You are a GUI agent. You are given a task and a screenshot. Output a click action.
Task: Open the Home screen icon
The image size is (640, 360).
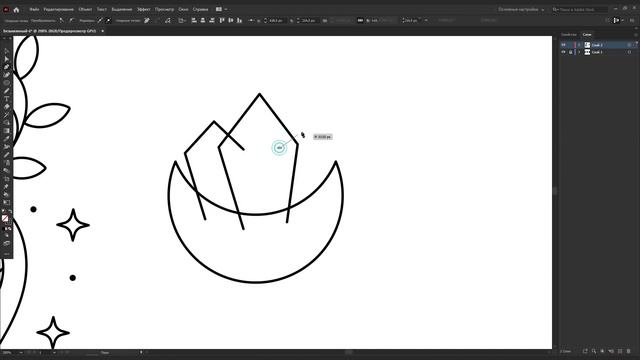coord(16,9)
